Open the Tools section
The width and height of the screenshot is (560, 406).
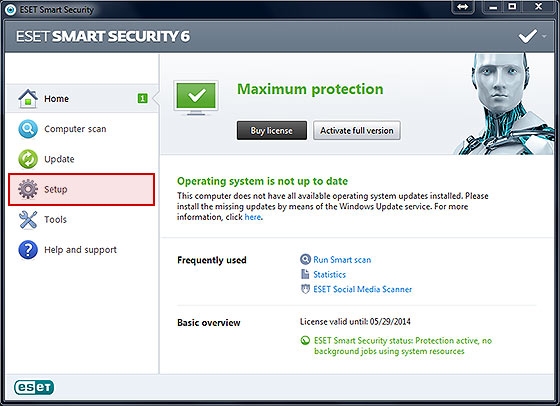(x=82, y=220)
